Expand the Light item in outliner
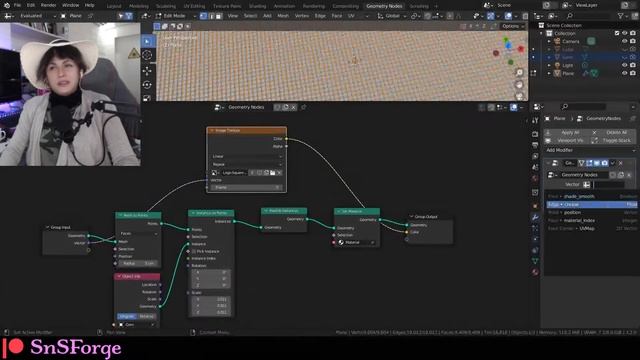This screenshot has width=640, height=360. pos(549,65)
